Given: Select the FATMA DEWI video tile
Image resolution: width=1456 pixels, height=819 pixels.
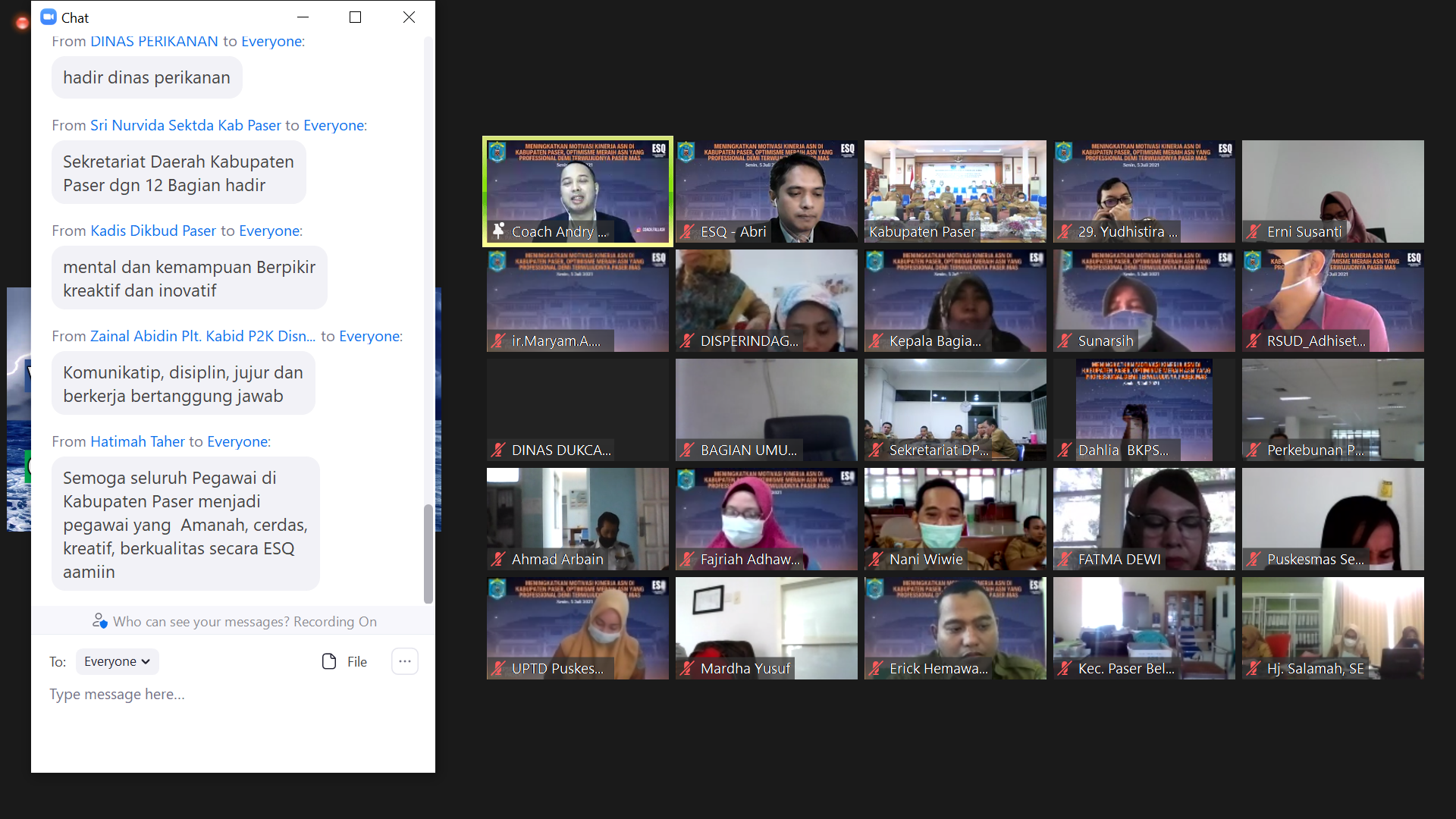Looking at the screenshot, I should [1144, 518].
